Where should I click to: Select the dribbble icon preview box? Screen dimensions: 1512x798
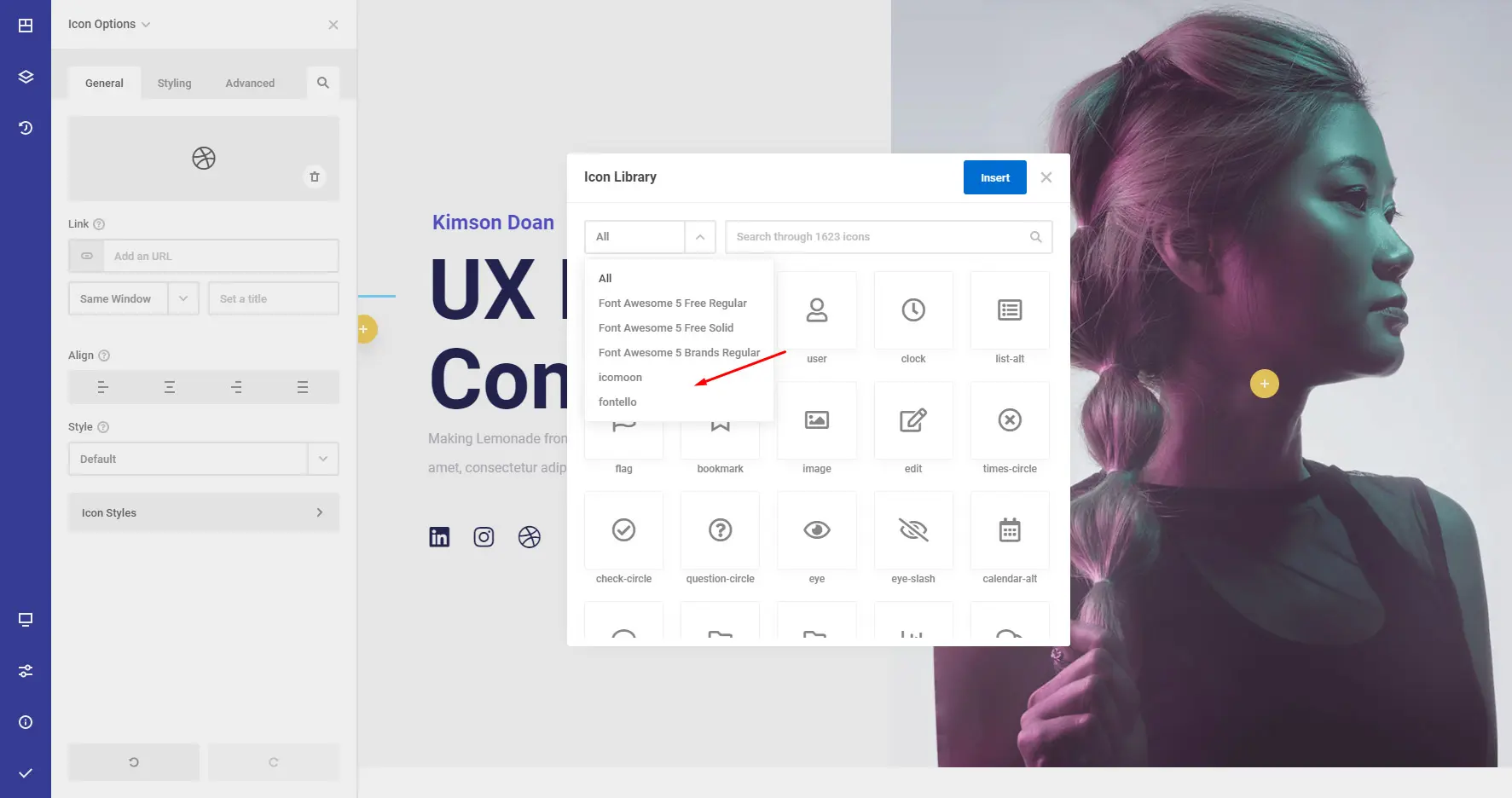tap(204, 159)
